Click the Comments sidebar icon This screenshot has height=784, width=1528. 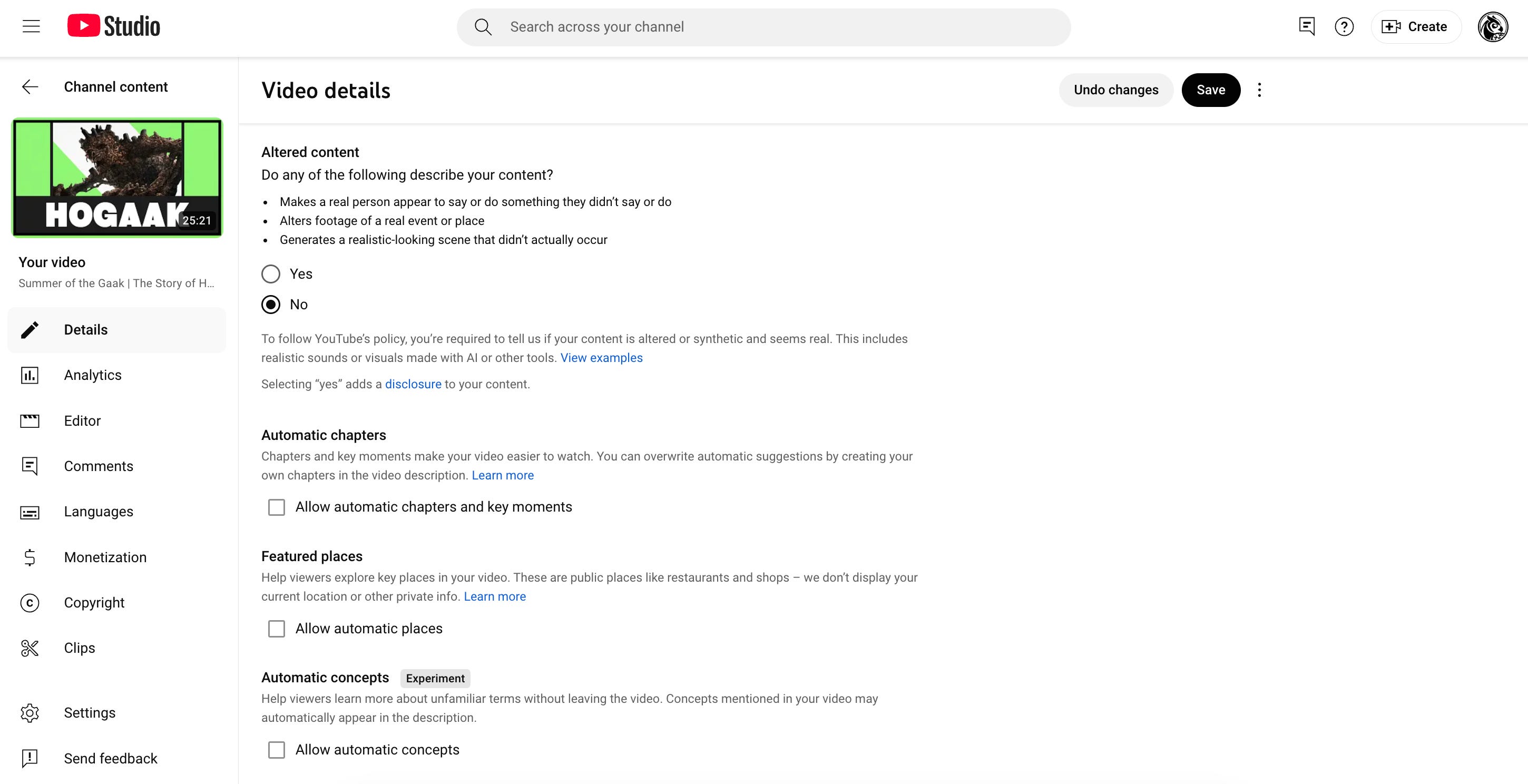click(30, 466)
